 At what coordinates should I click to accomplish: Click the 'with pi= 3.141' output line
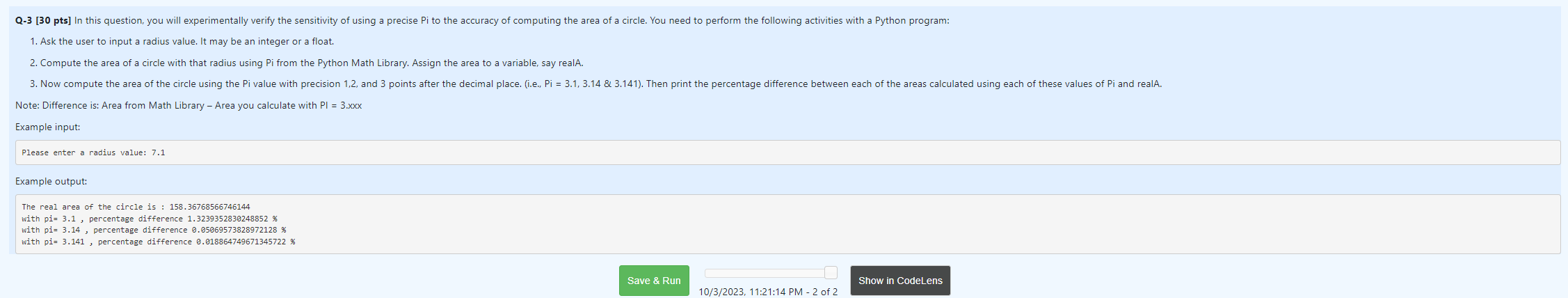(x=159, y=242)
